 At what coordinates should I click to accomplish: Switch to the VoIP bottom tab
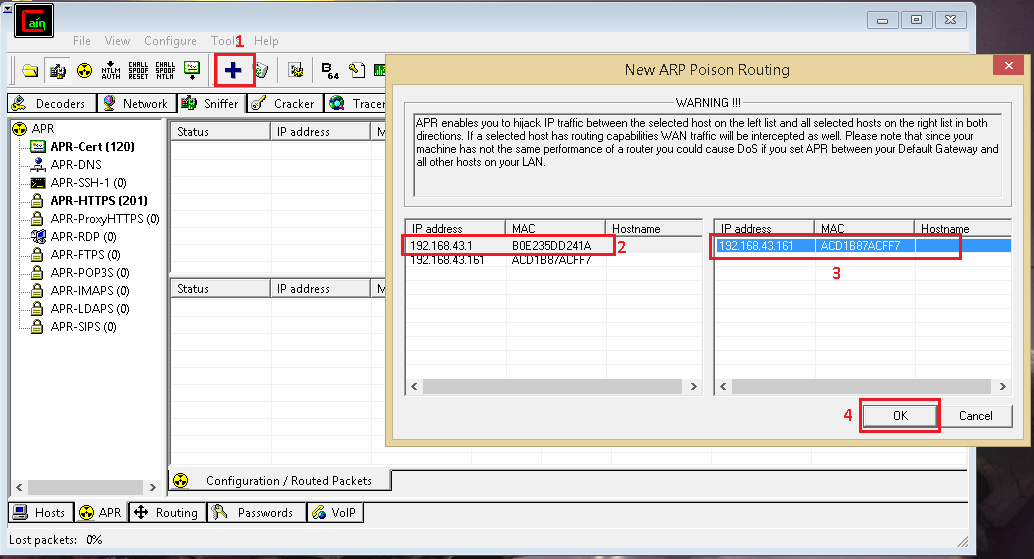pyautogui.click(x=335, y=513)
